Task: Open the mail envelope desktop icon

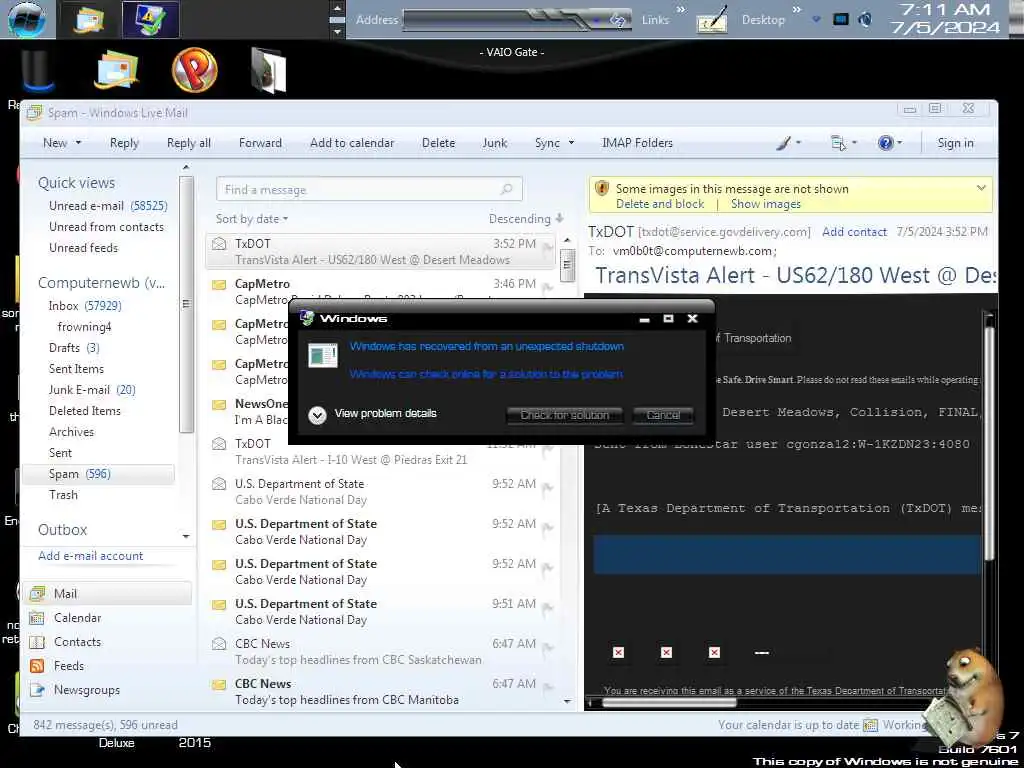Action: tap(116, 69)
